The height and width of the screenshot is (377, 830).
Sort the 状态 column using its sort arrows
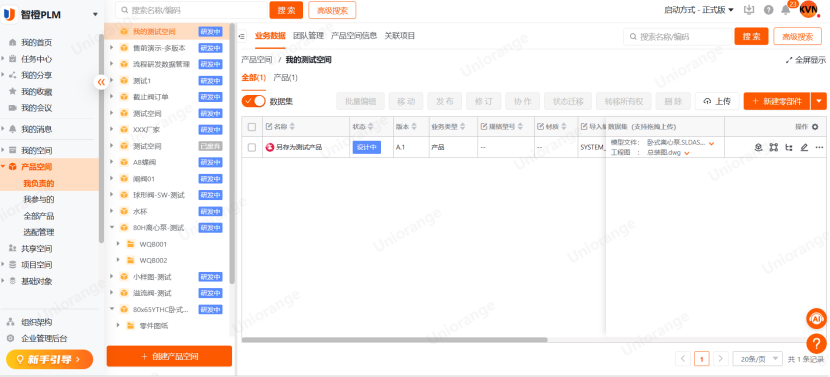371,127
